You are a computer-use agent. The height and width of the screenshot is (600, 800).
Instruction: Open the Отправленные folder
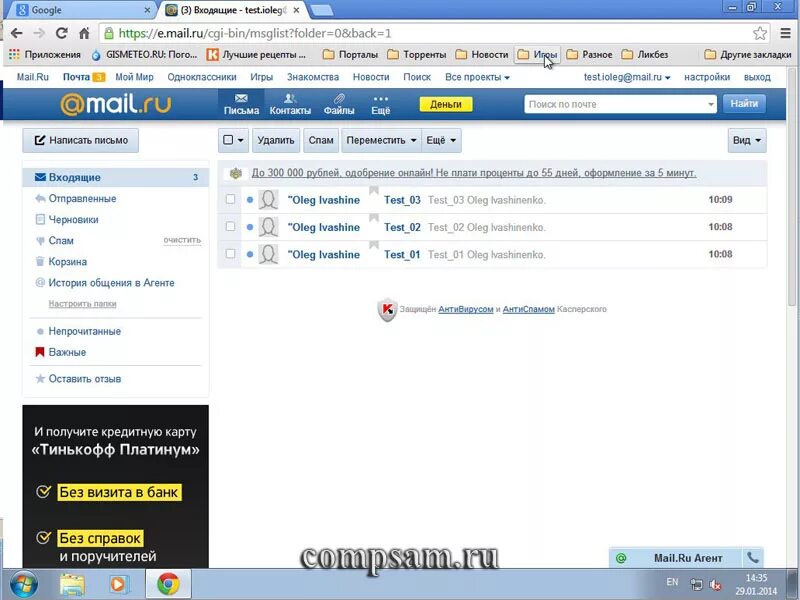82,198
